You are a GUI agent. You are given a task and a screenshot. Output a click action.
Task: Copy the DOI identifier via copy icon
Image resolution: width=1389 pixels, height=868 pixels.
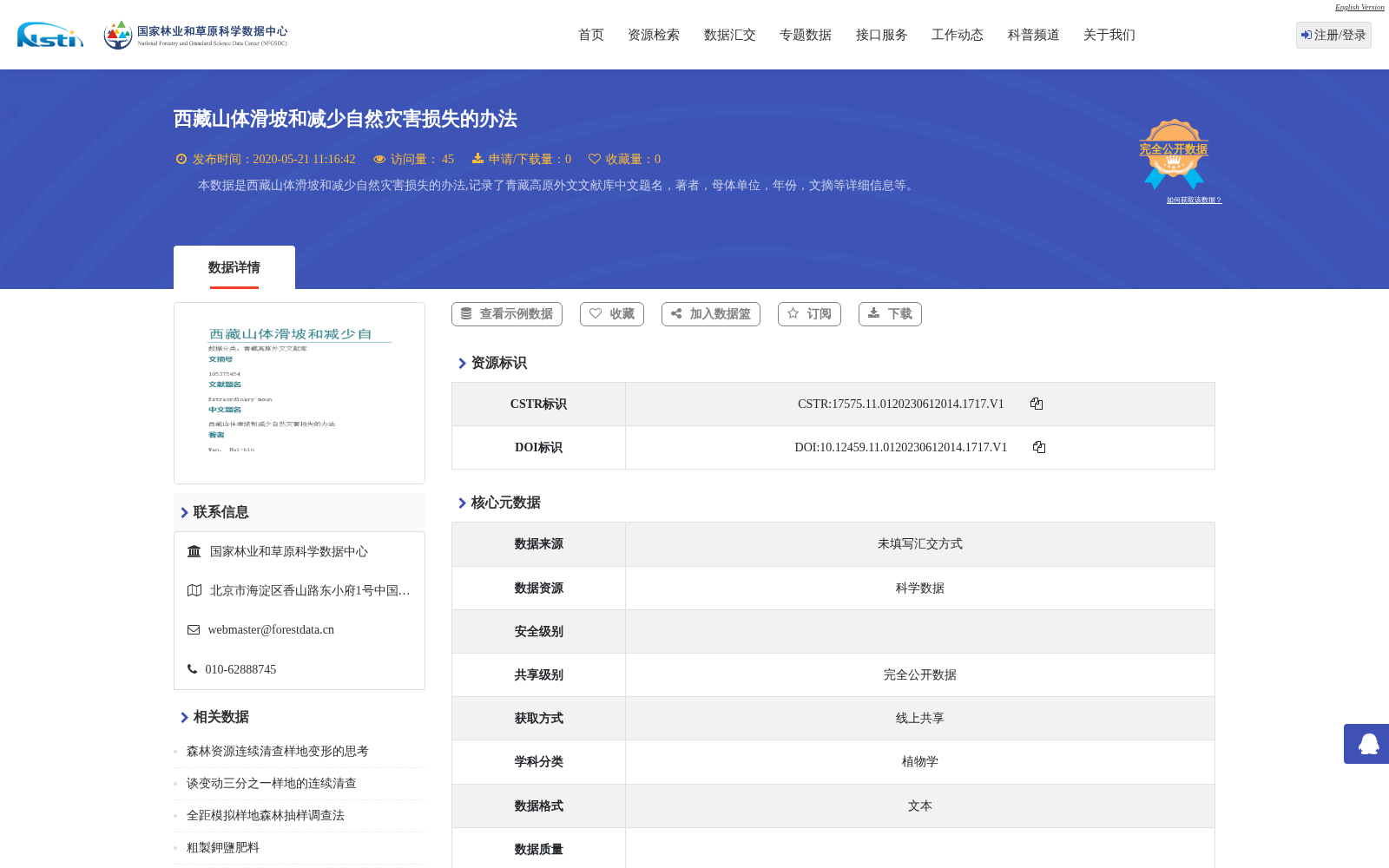pyautogui.click(x=1039, y=447)
